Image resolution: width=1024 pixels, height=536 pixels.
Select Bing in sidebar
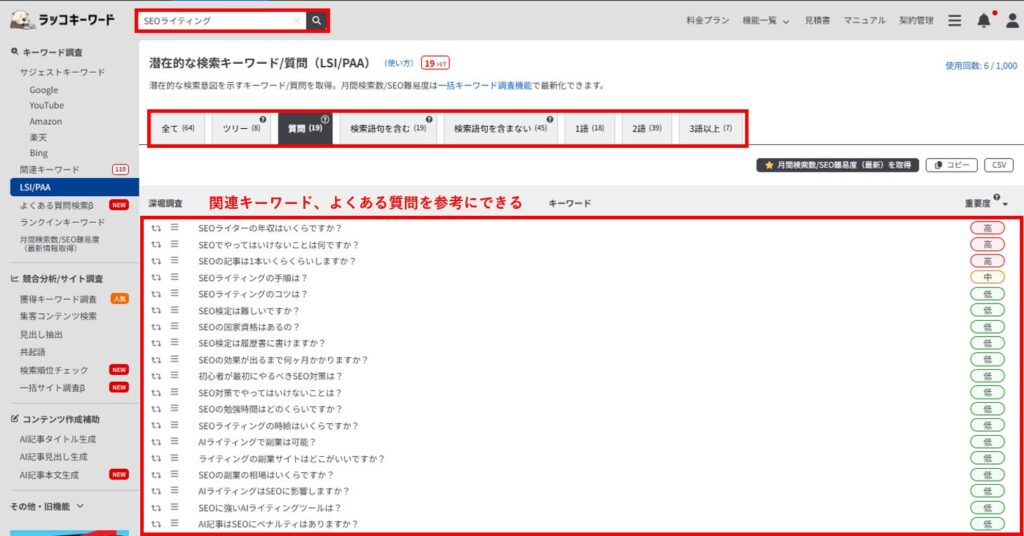(39, 153)
